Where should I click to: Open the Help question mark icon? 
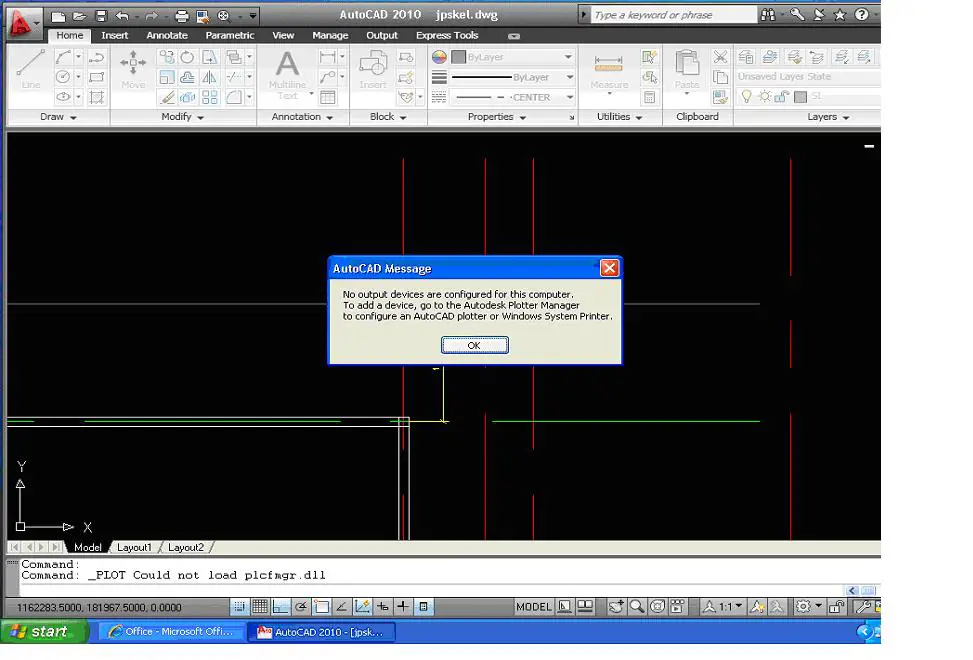coord(861,15)
